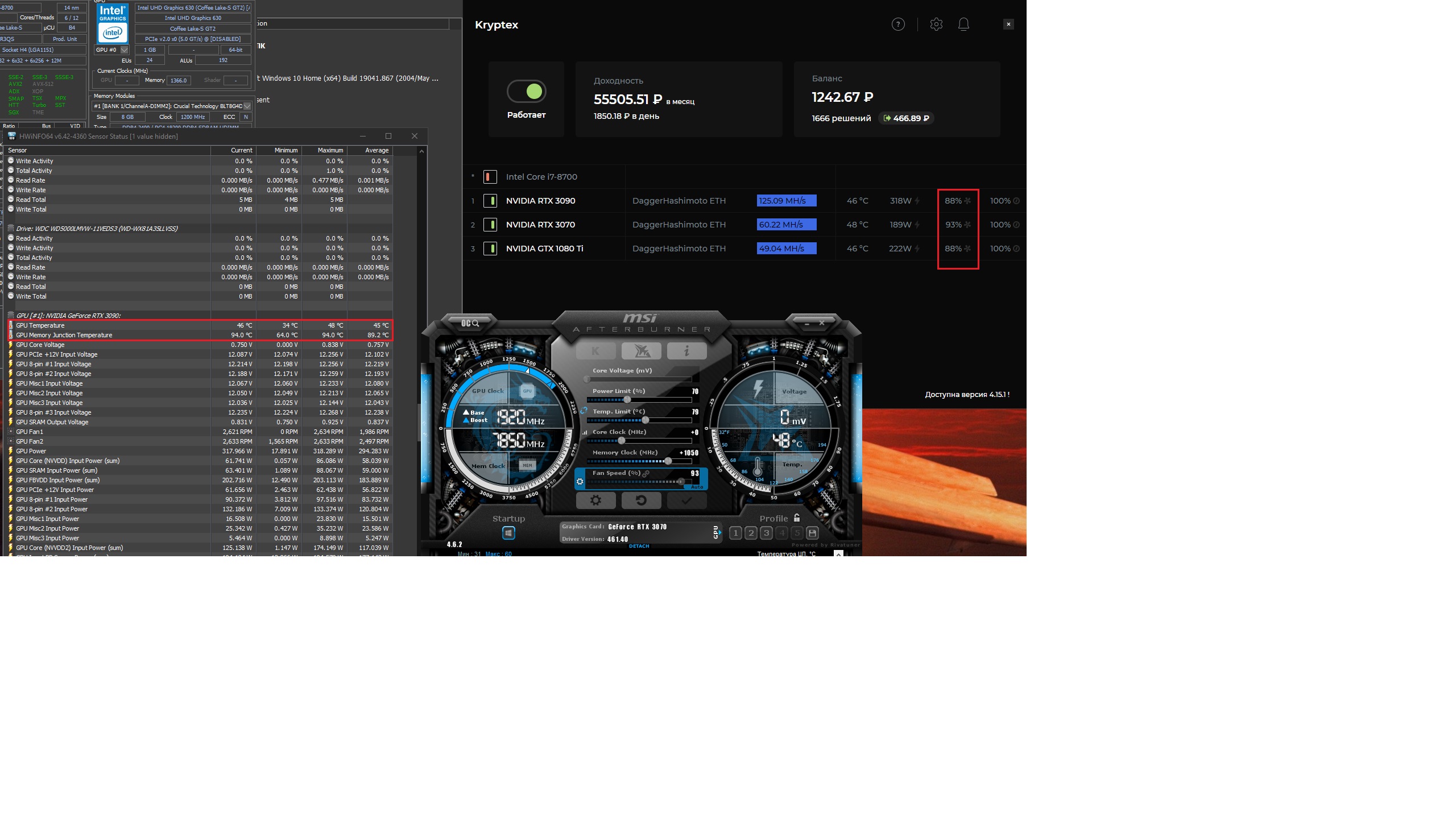This screenshot has height=819, width=1456.
Task: Open Kryptex notifications bell icon
Action: pos(963,24)
